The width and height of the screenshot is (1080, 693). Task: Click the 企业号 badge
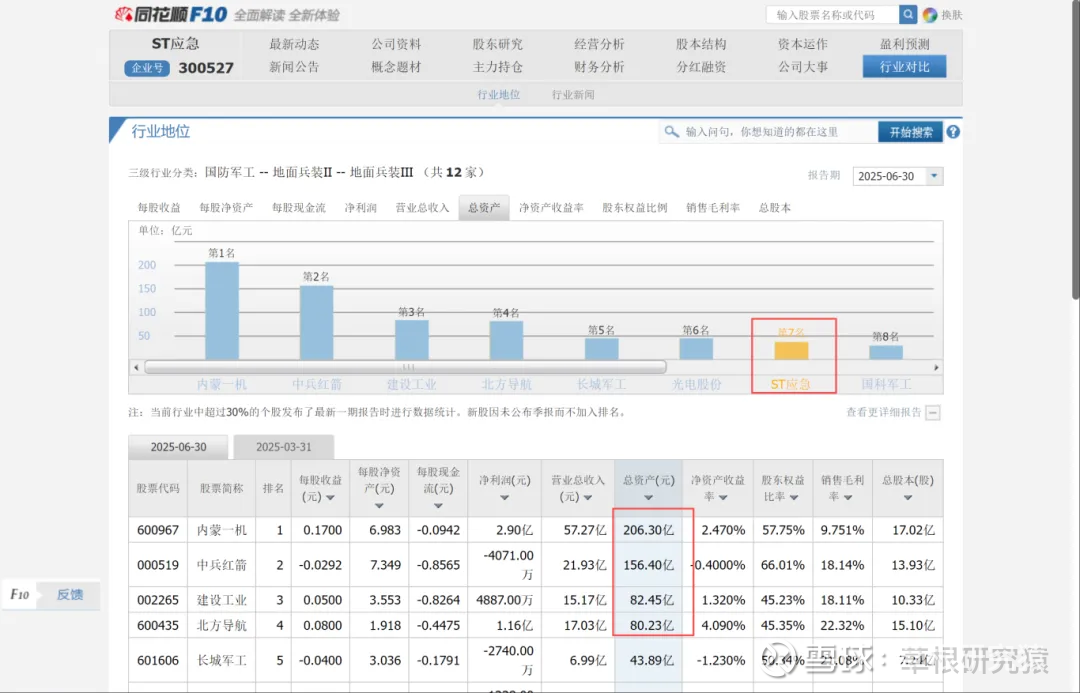click(147, 68)
